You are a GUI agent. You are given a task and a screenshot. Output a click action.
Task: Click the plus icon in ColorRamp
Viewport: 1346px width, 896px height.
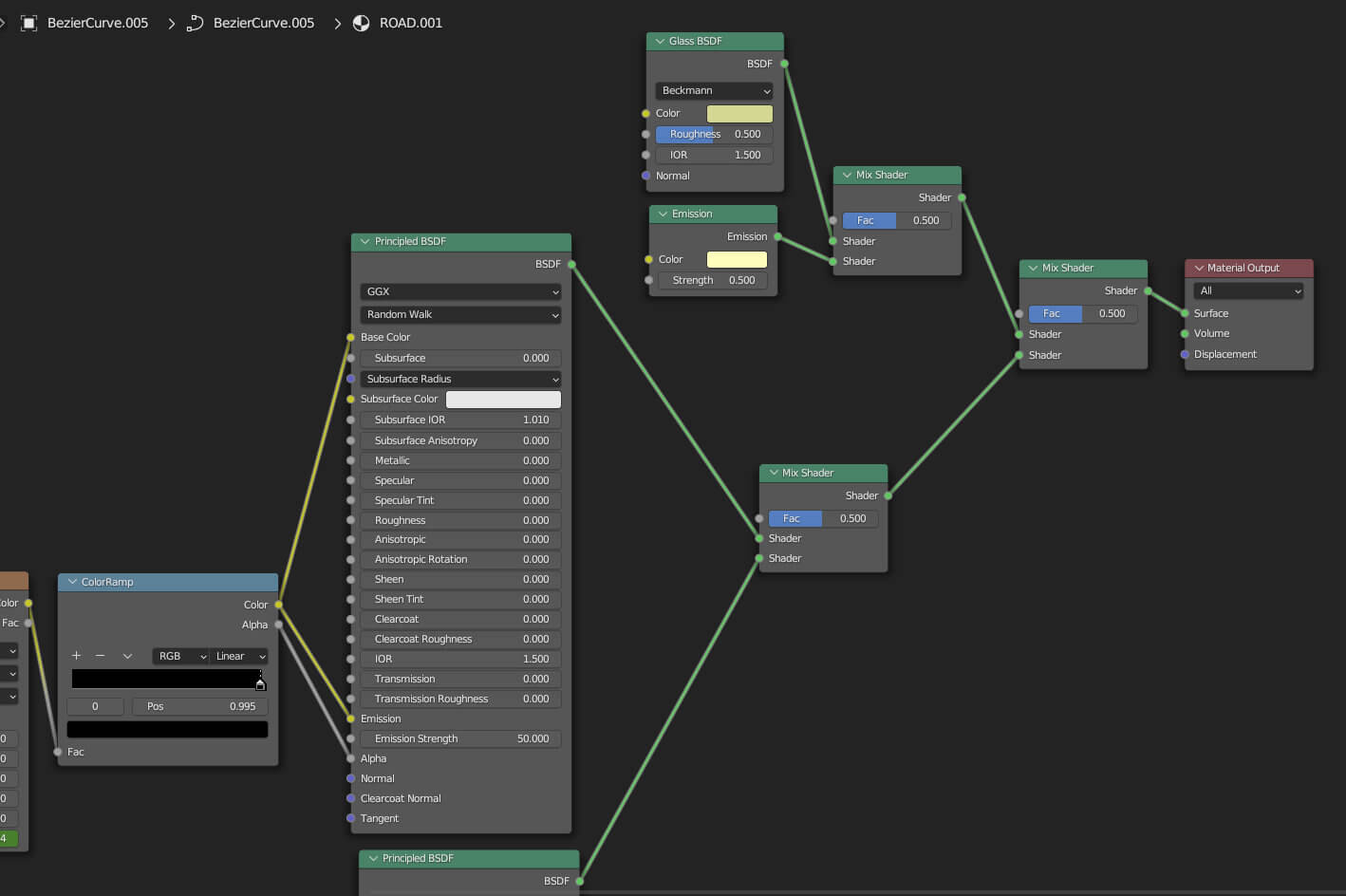tap(77, 656)
